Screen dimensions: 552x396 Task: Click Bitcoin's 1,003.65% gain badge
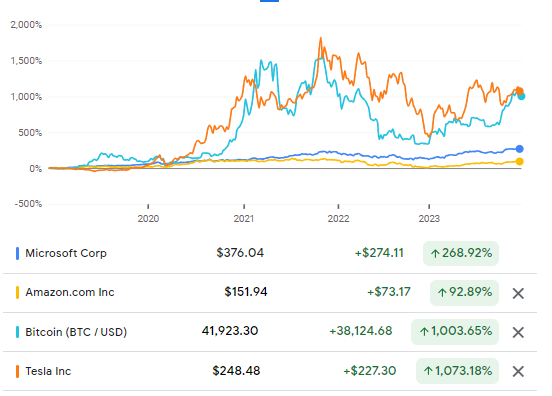tap(454, 332)
